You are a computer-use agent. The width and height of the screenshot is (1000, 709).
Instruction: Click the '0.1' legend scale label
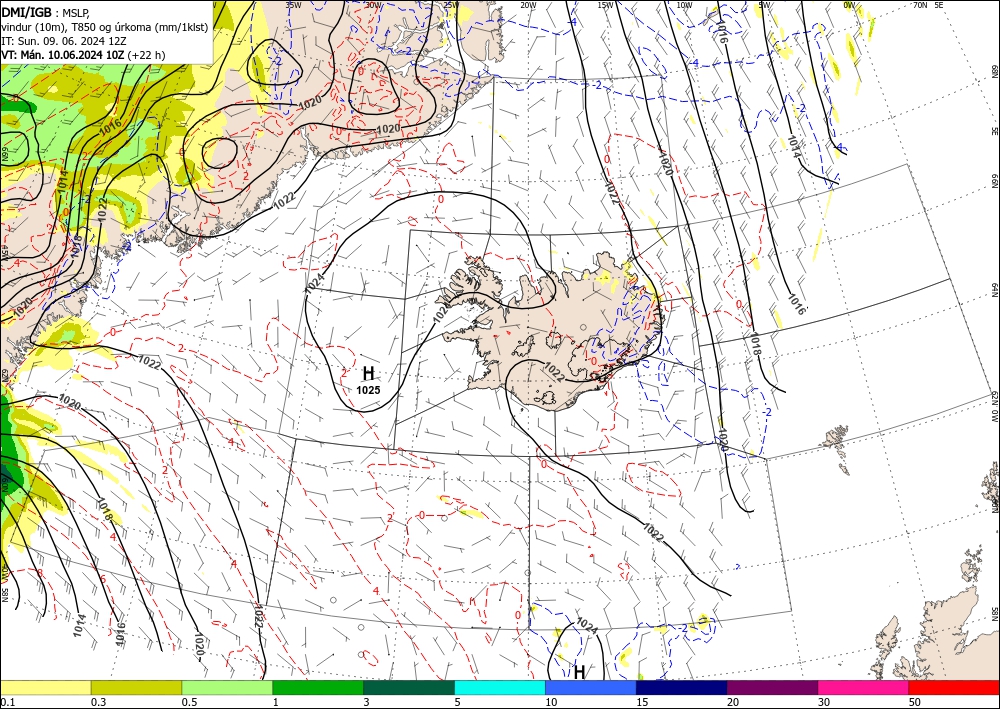7,702
